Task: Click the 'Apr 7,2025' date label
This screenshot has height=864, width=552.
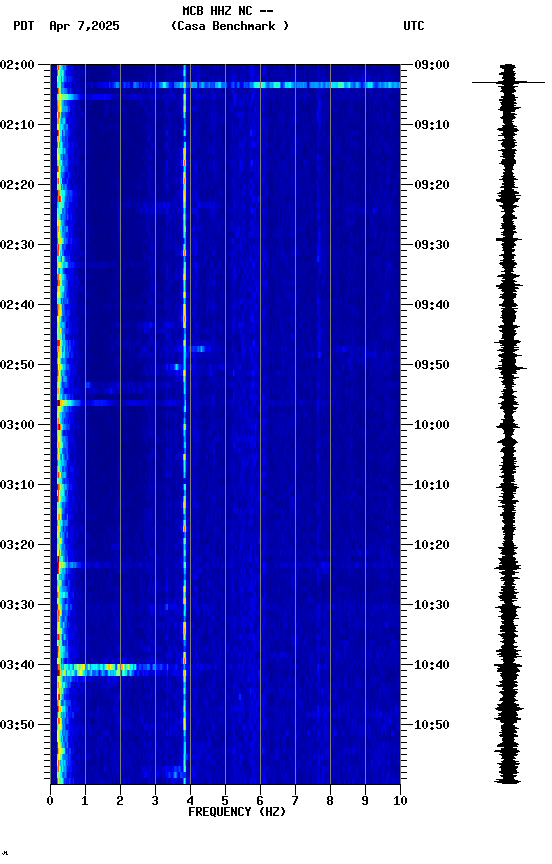Action: (x=84, y=26)
